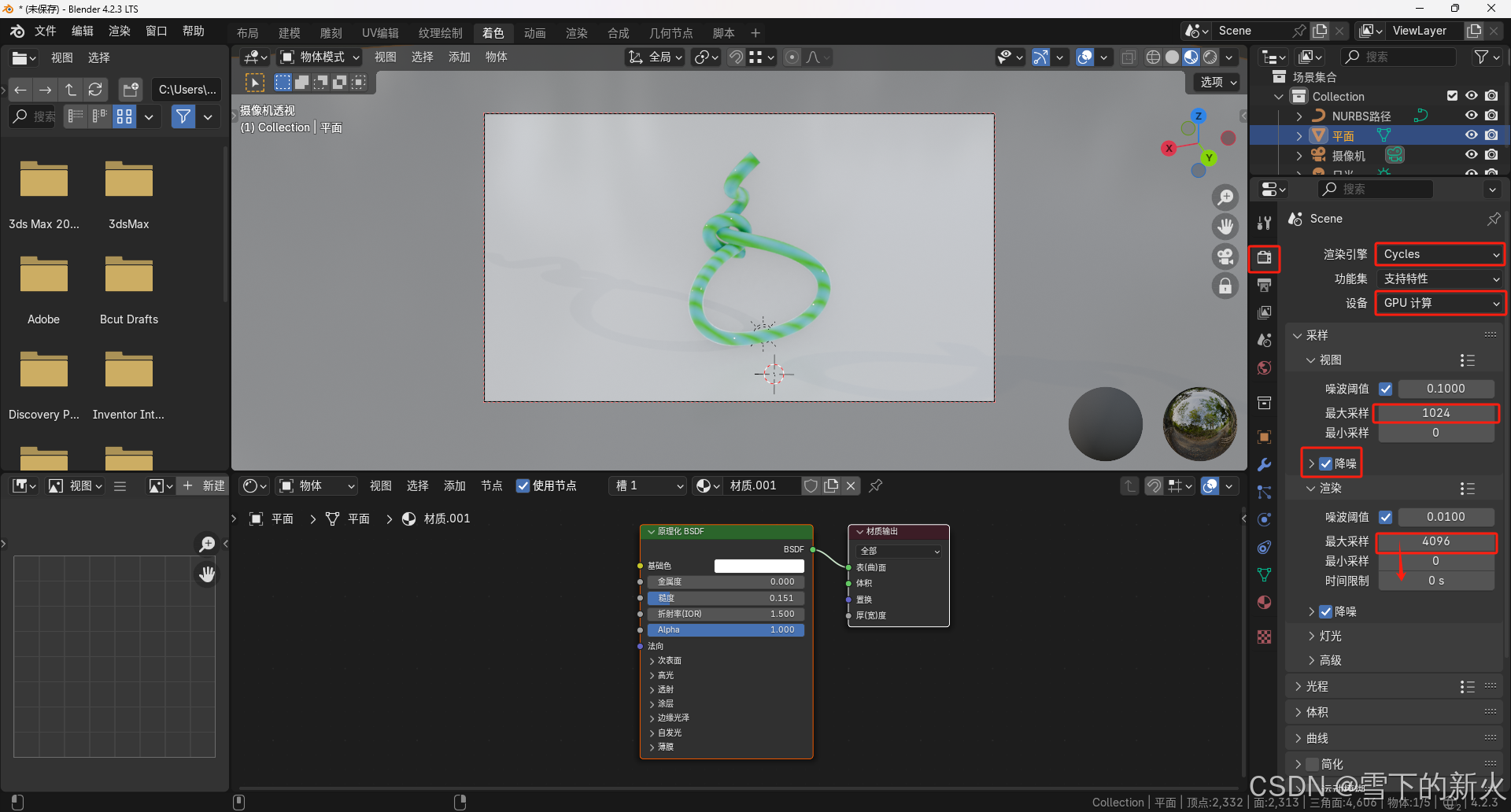Open the 设备 GPU 计算 dropdown

(x=1439, y=303)
